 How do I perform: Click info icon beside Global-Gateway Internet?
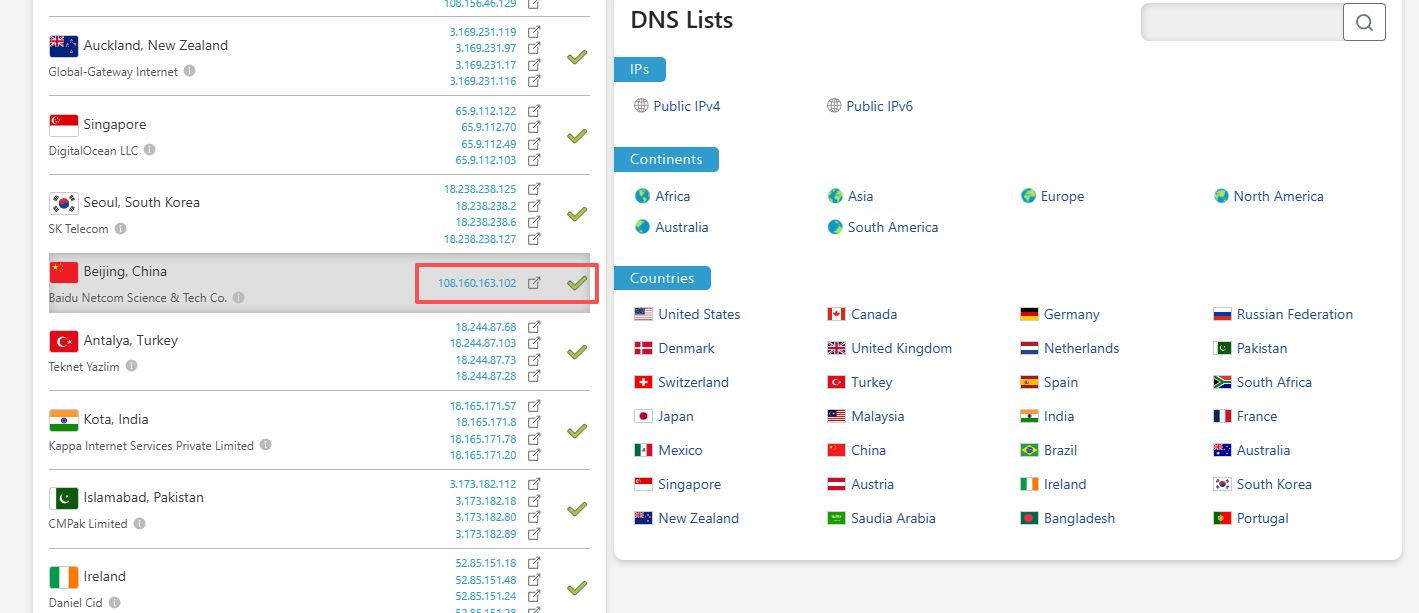coord(189,71)
